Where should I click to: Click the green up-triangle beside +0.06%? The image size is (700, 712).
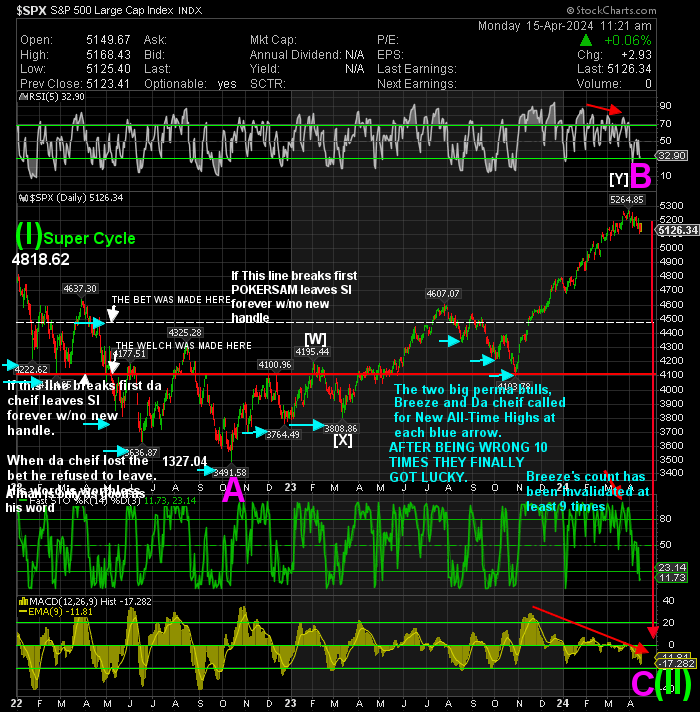[x=586, y=40]
